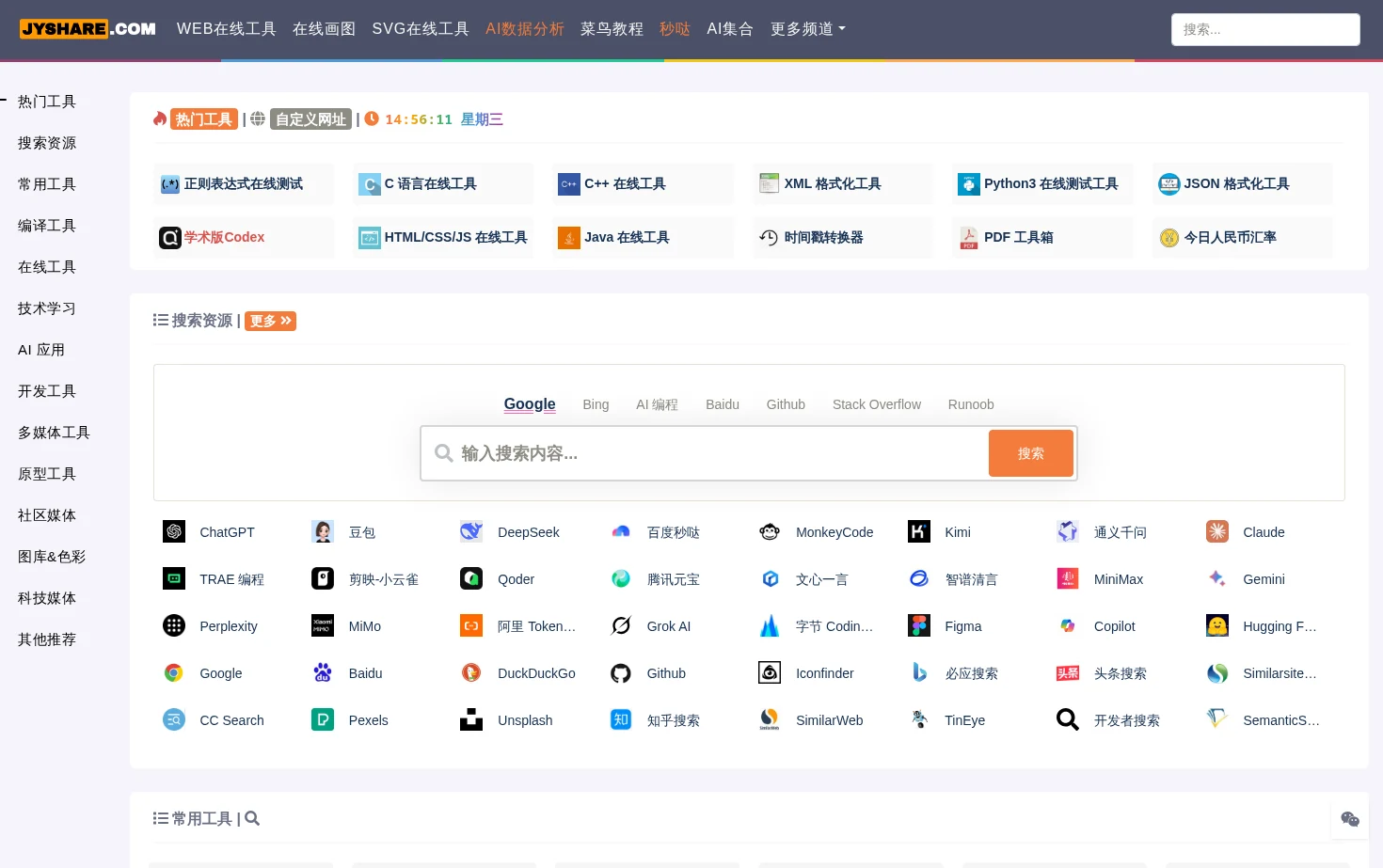This screenshot has width=1383, height=868.
Task: Click the 豆包 avatar icon
Action: click(x=323, y=532)
